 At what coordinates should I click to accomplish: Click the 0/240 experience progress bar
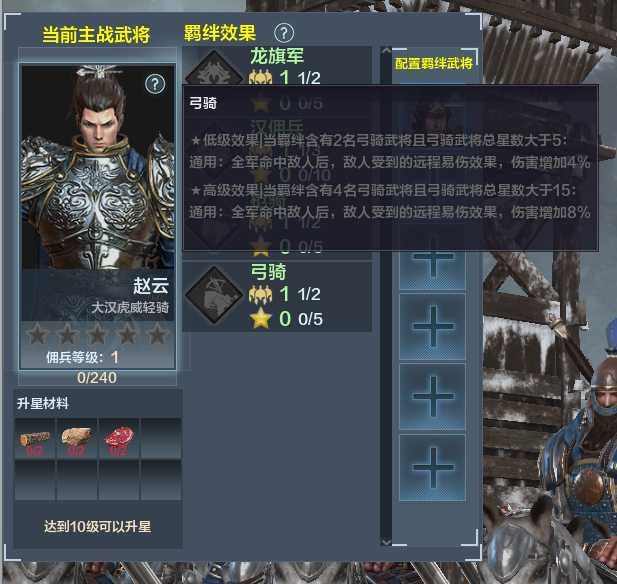(x=97, y=378)
